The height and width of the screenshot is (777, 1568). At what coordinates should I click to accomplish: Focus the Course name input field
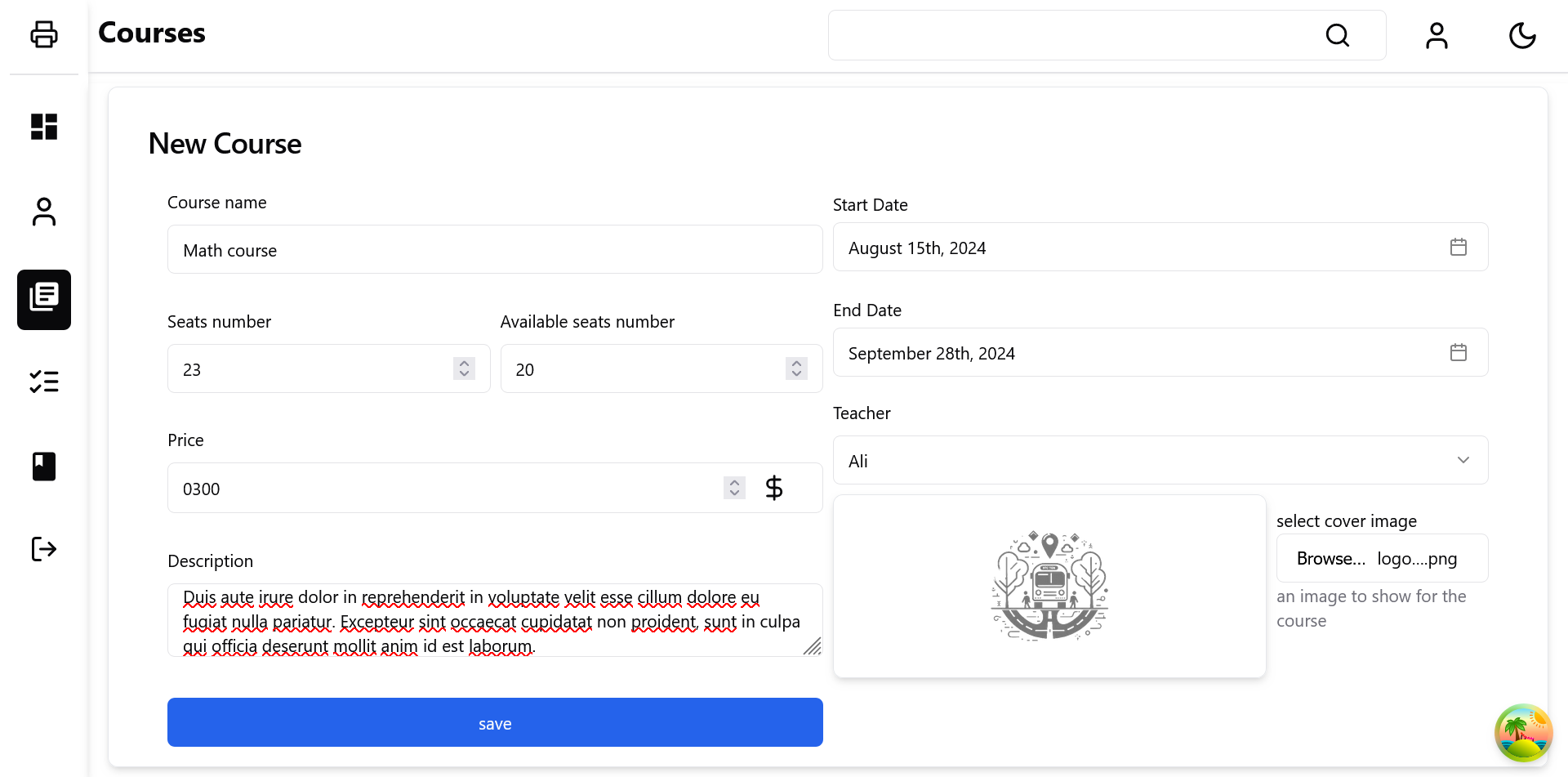(x=494, y=249)
